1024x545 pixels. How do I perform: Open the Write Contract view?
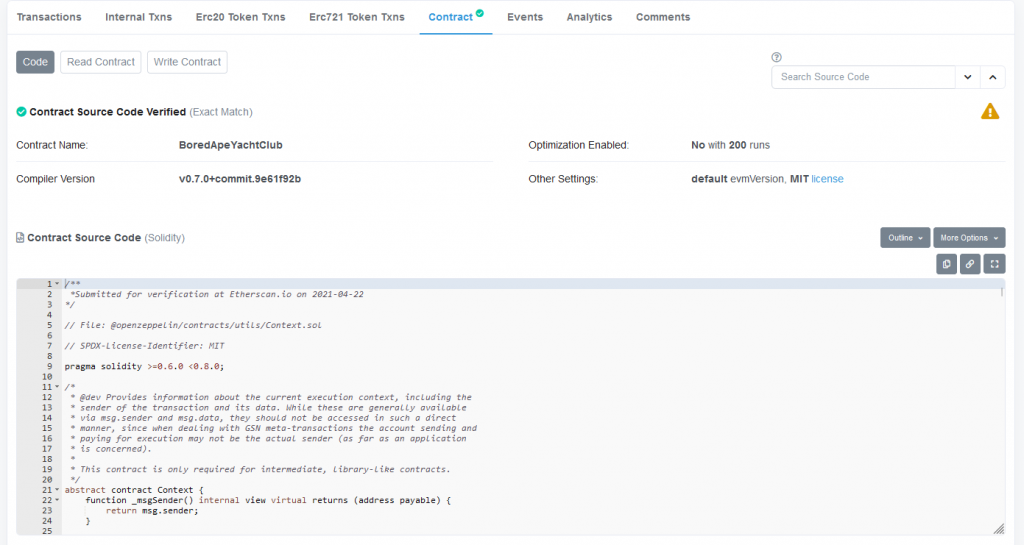[187, 62]
